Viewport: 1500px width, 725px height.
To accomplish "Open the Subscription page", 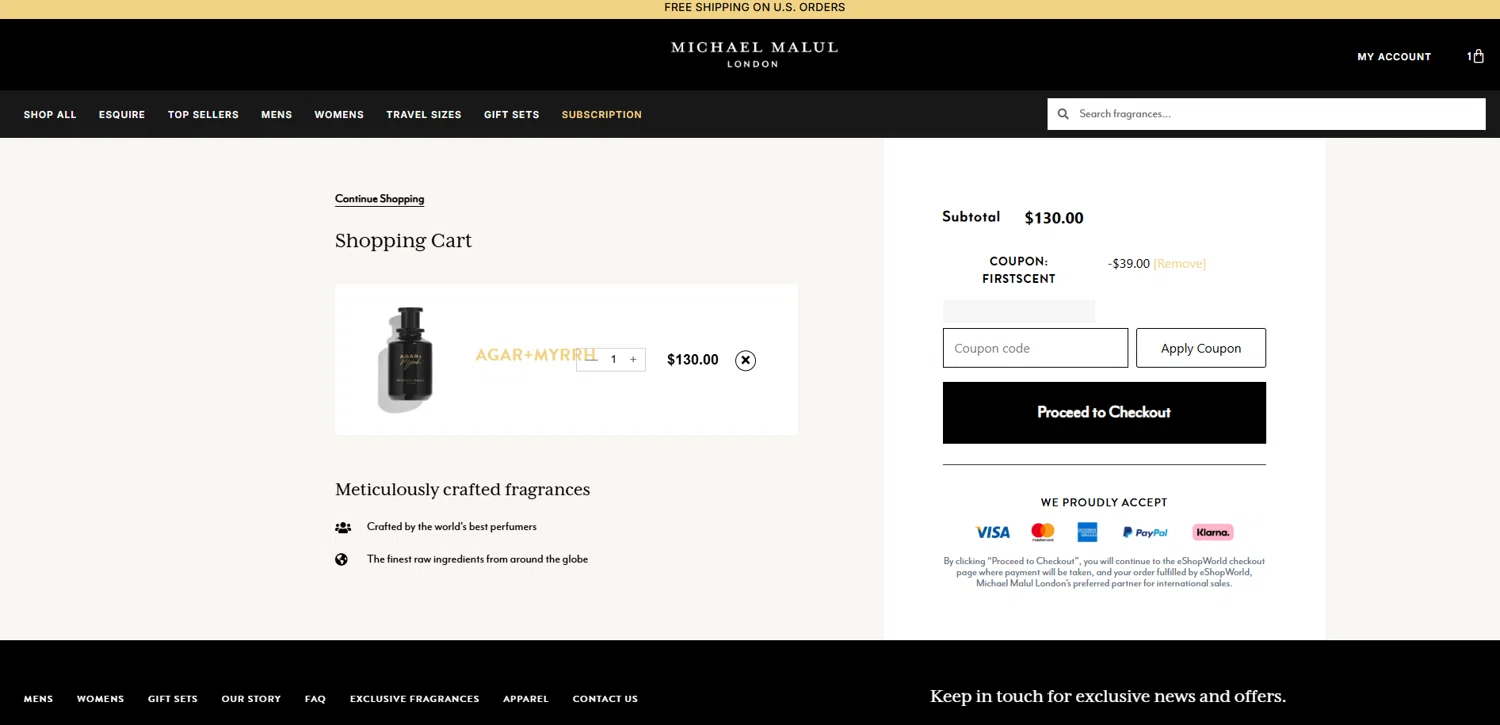I will coord(602,115).
